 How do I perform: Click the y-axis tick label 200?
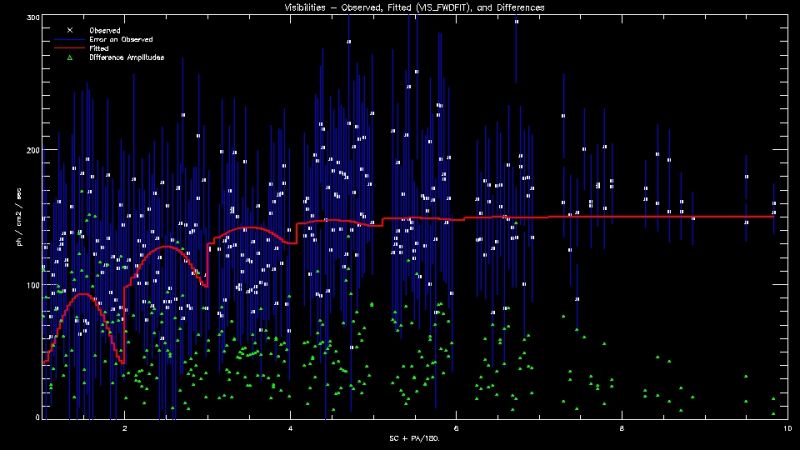(x=33, y=151)
